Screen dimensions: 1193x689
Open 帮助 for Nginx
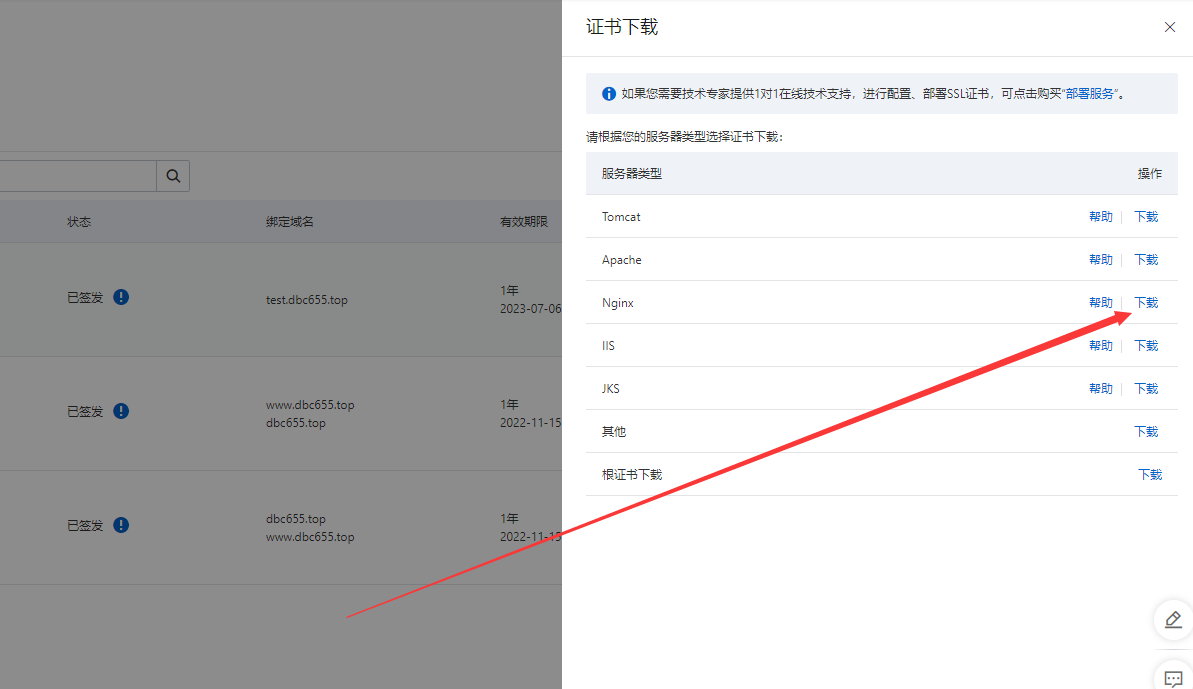pos(1100,303)
